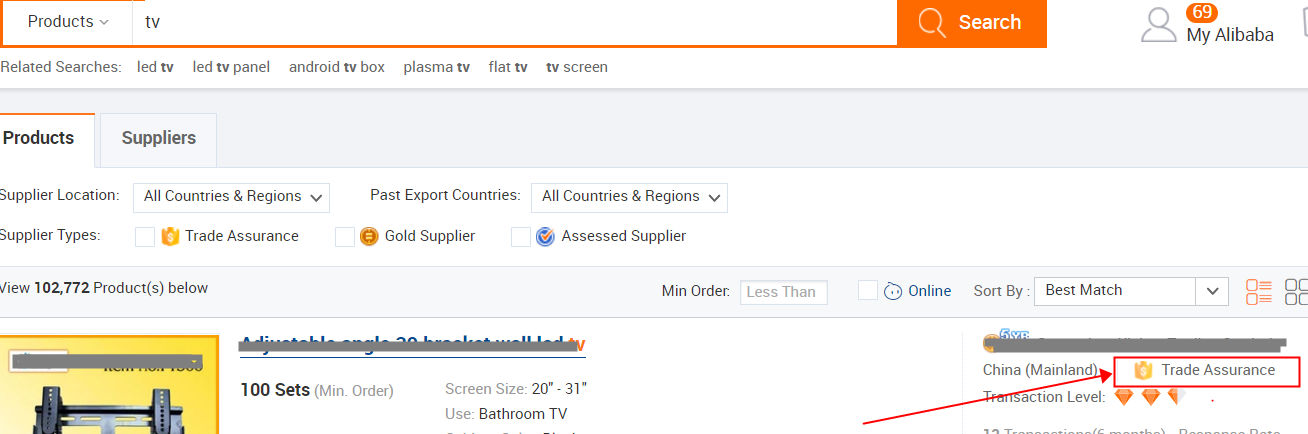The height and width of the screenshot is (434, 1308).
Task: Click the Trade Assurance shield icon in filters
Action: click(170, 237)
